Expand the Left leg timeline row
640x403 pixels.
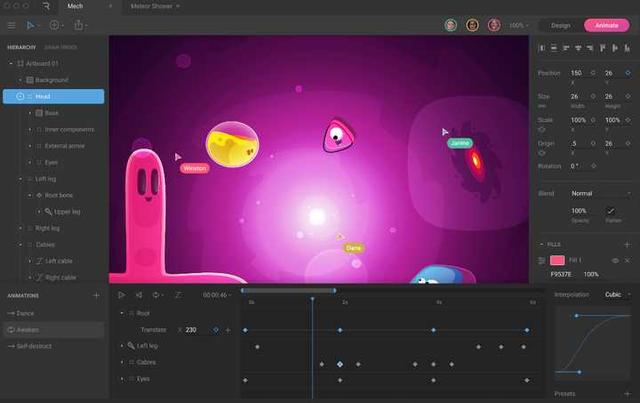[x=122, y=346]
